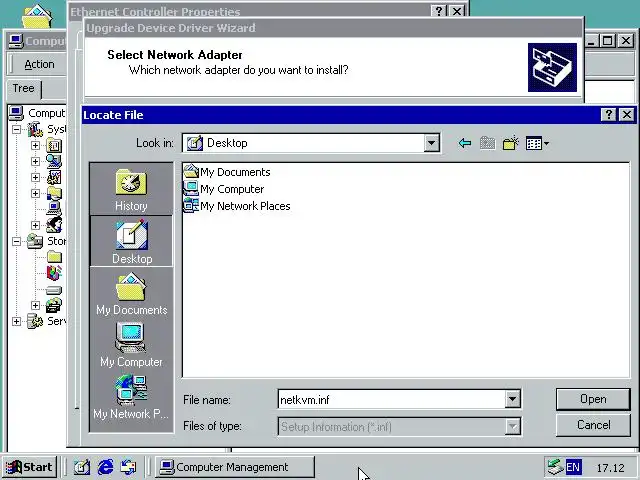The image size is (640, 480).
Task: Click the Locate File help question button
Action: tap(608, 115)
